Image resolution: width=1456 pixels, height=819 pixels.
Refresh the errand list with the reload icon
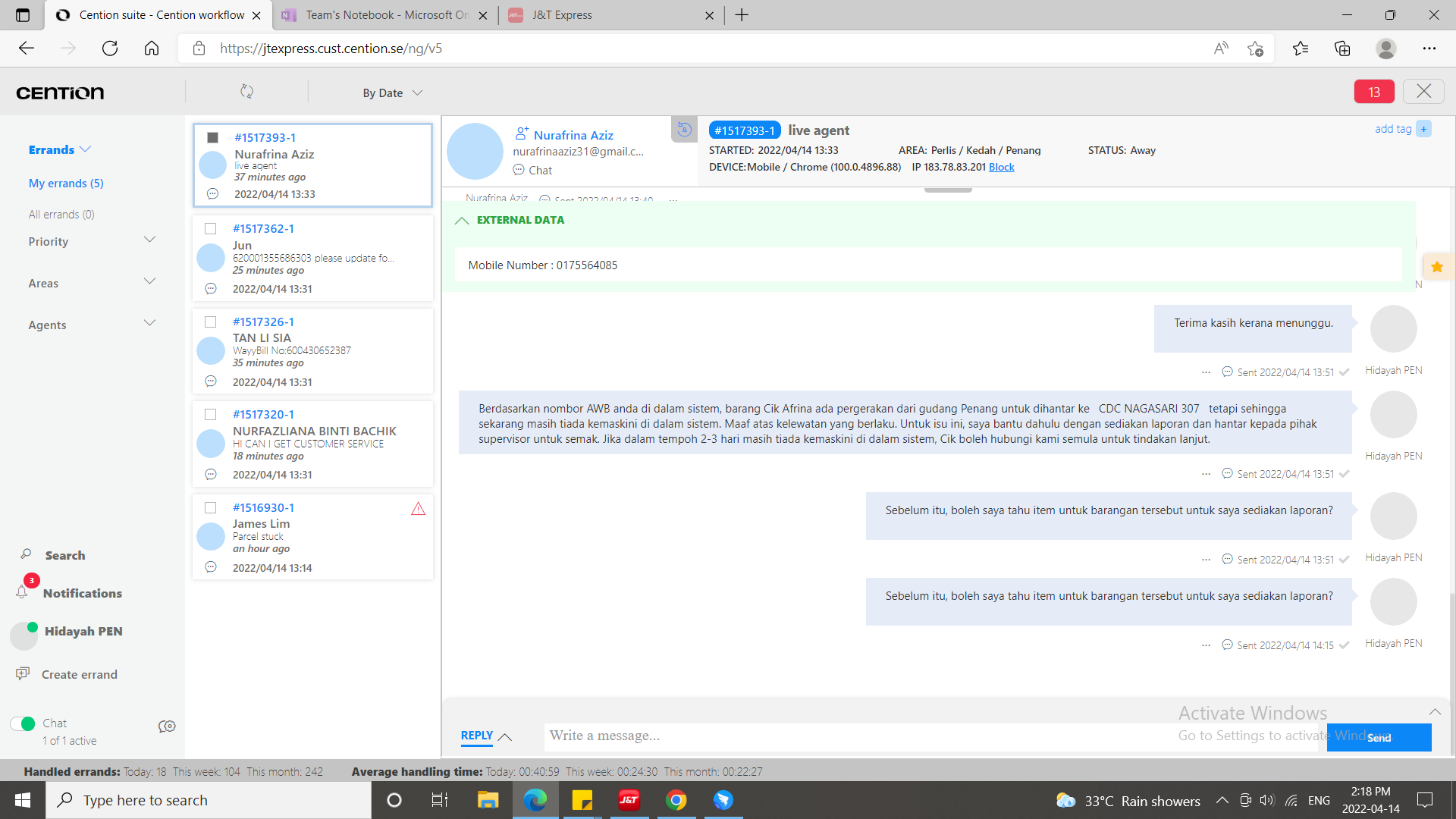[246, 92]
